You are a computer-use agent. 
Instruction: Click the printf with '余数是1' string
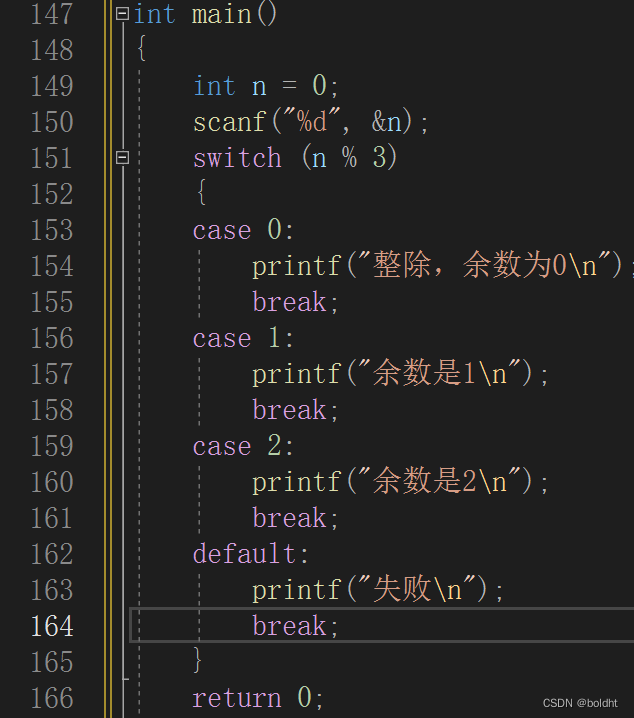point(400,374)
